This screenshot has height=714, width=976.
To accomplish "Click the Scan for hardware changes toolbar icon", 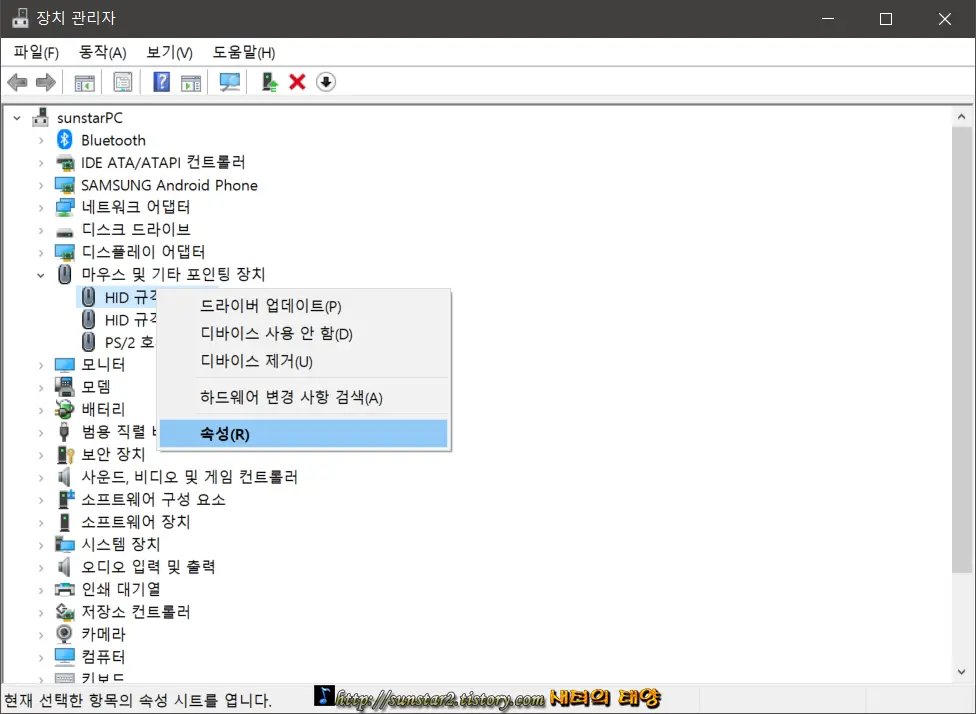I will [229, 81].
